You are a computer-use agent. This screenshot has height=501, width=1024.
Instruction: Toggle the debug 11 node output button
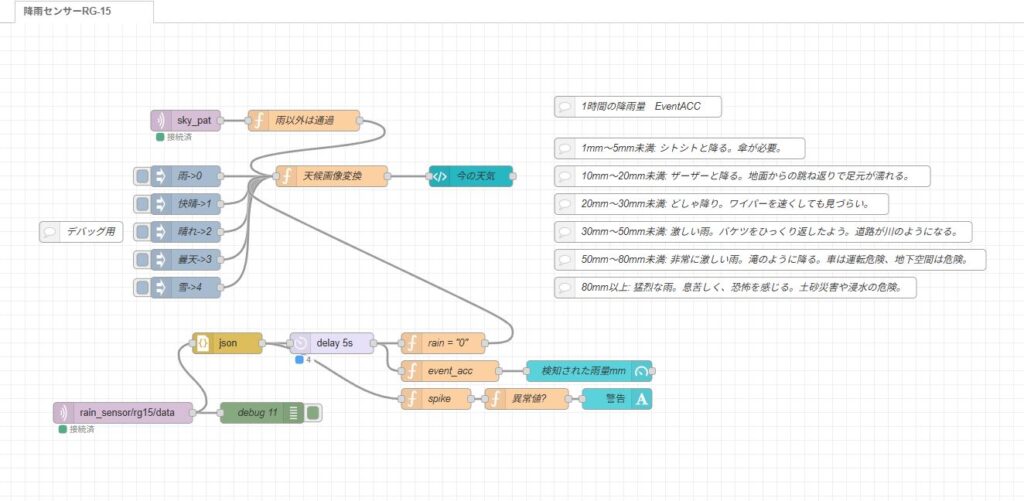coord(314,412)
